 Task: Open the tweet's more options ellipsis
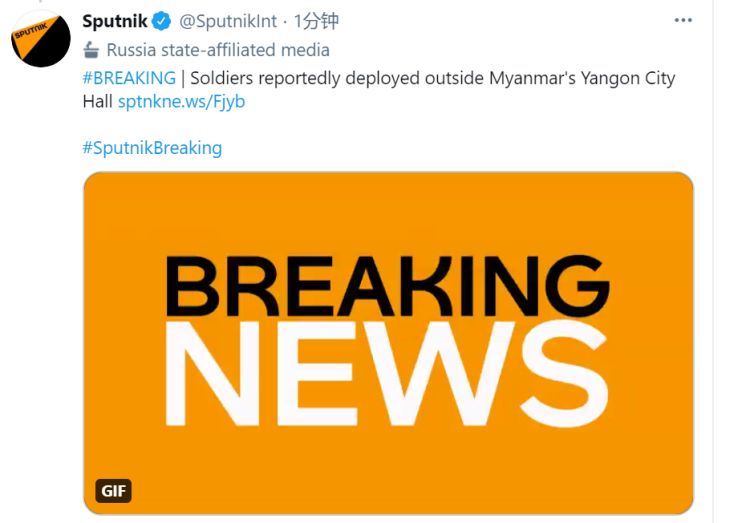coord(683,21)
